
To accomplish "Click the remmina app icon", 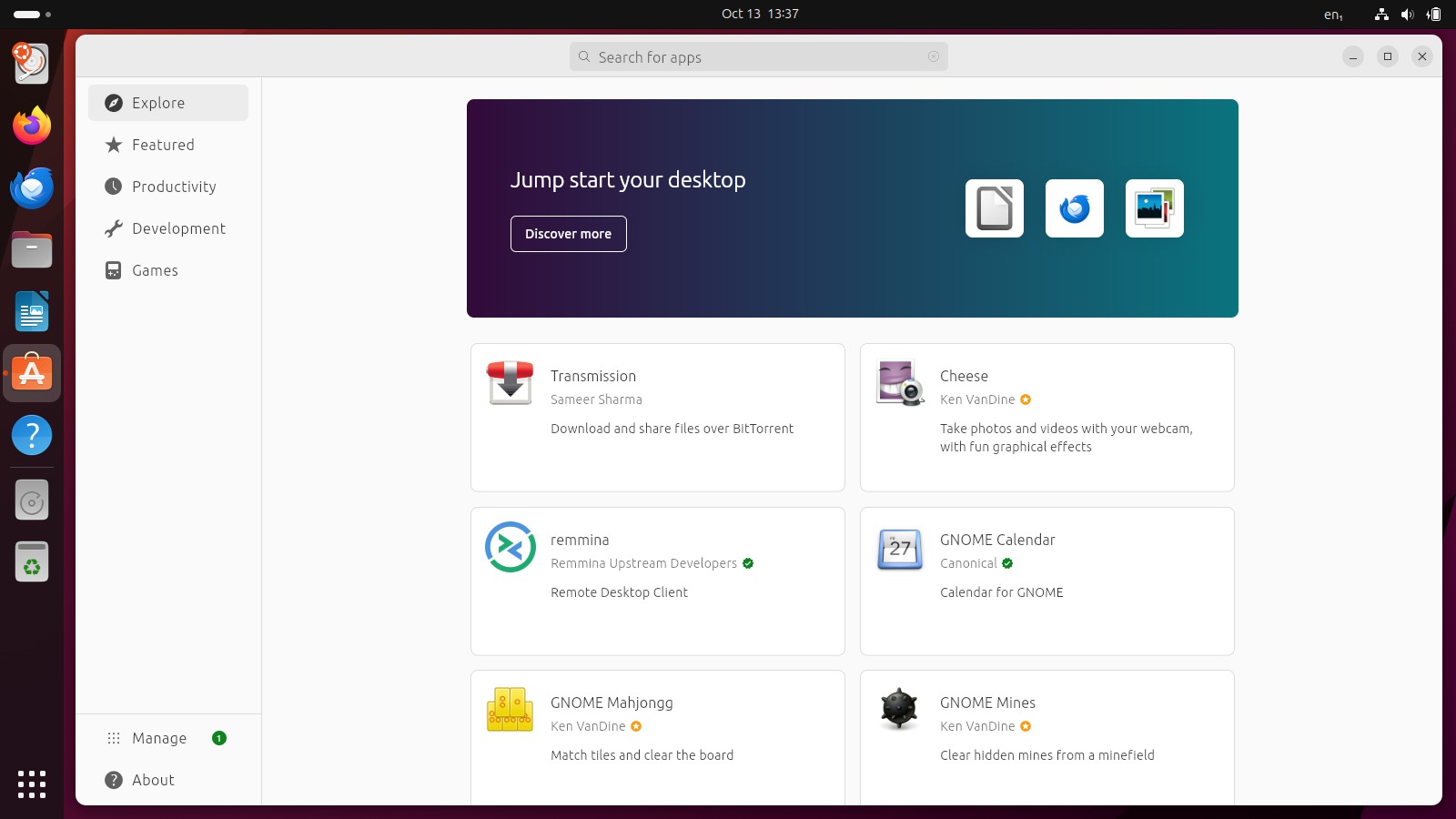I will pos(511,547).
